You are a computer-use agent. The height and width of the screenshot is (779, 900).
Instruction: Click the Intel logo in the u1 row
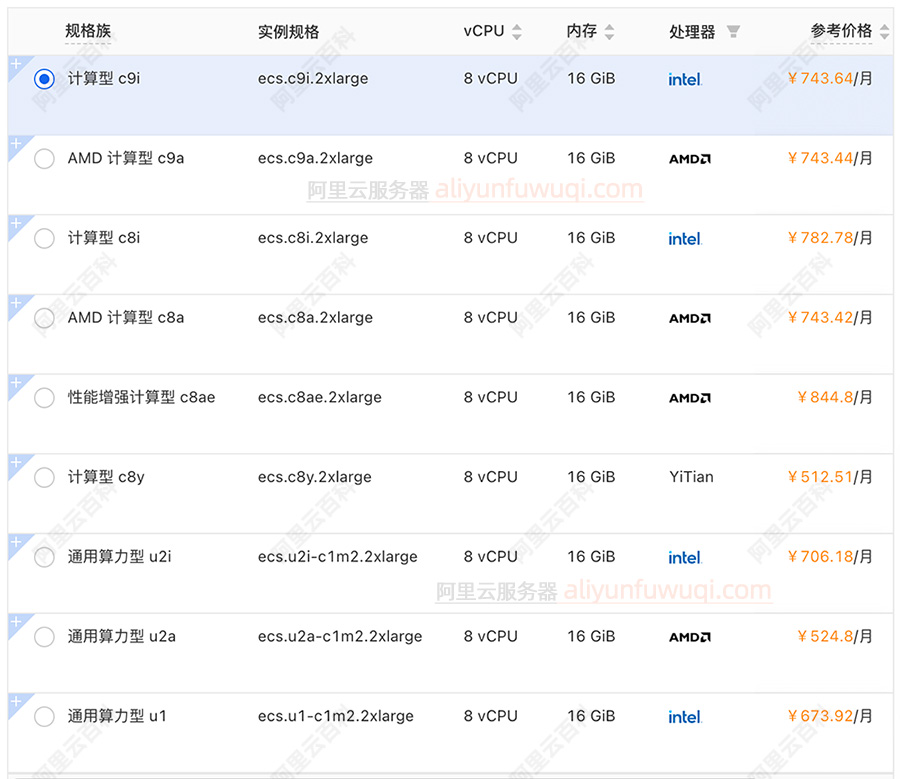point(685,717)
